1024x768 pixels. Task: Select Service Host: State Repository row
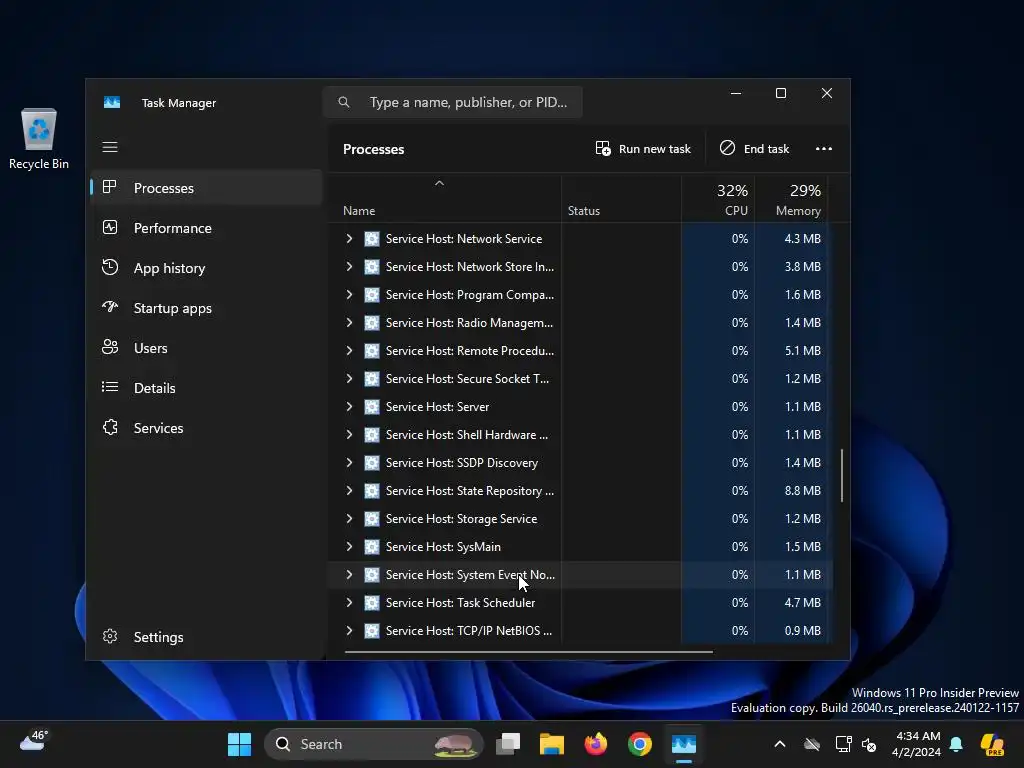pos(581,491)
